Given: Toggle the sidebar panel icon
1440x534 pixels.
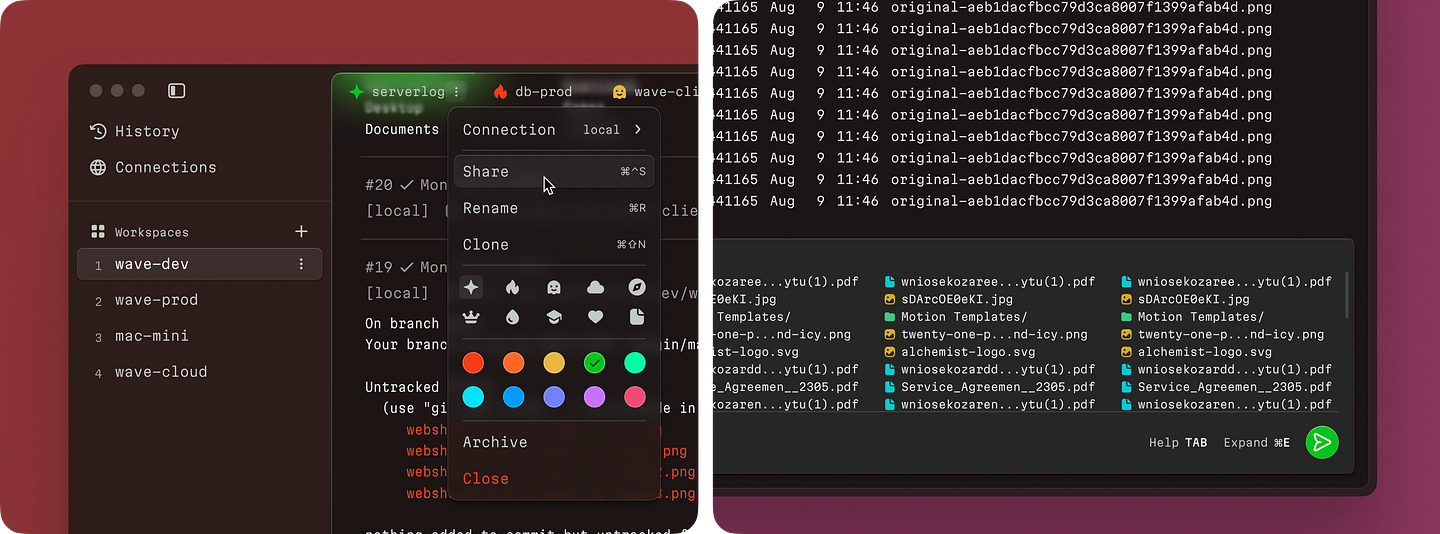Looking at the screenshot, I should point(177,91).
